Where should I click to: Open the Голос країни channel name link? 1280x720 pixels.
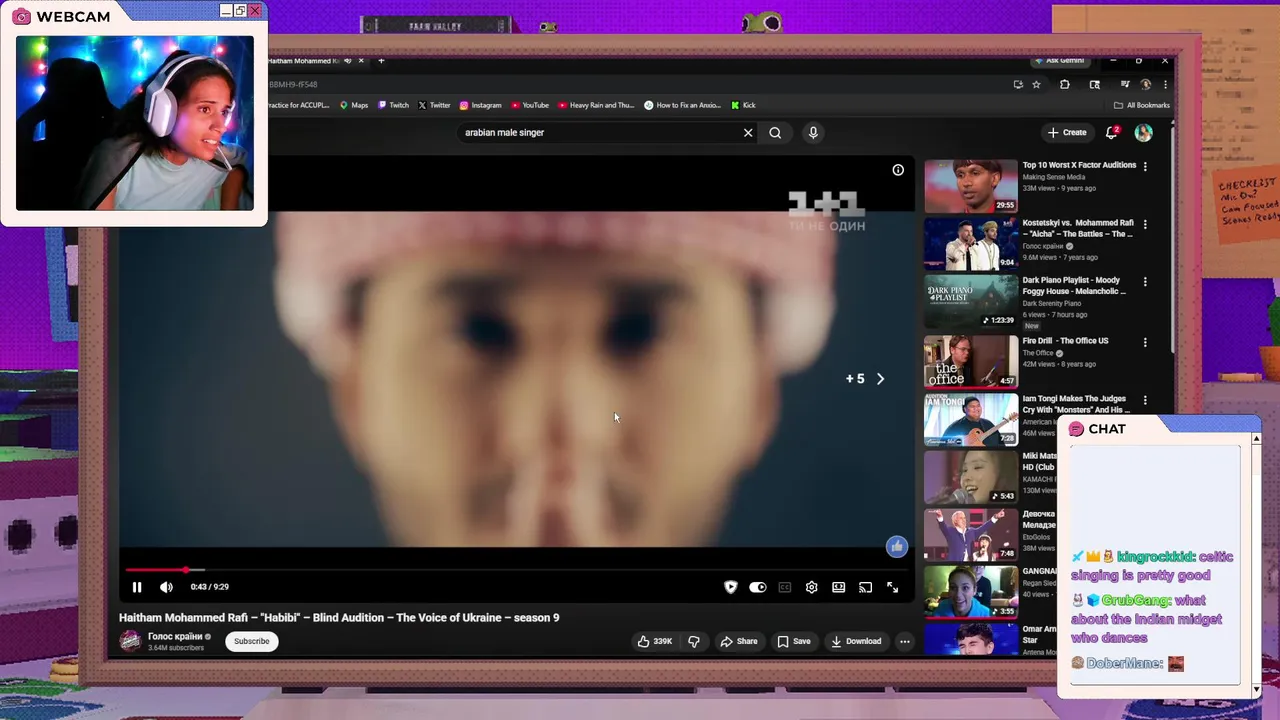point(175,636)
